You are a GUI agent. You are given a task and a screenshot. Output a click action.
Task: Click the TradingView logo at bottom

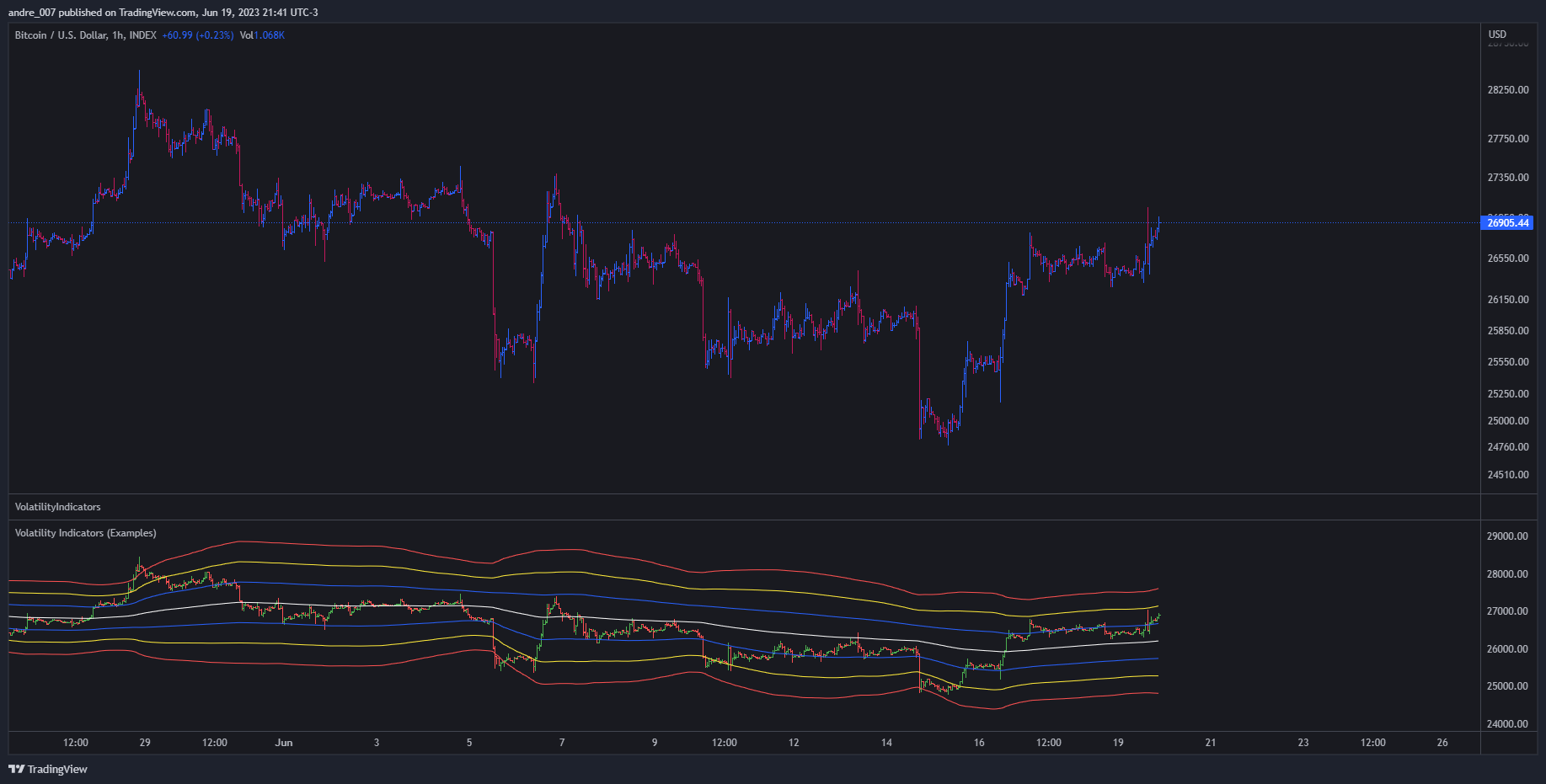click(48, 769)
